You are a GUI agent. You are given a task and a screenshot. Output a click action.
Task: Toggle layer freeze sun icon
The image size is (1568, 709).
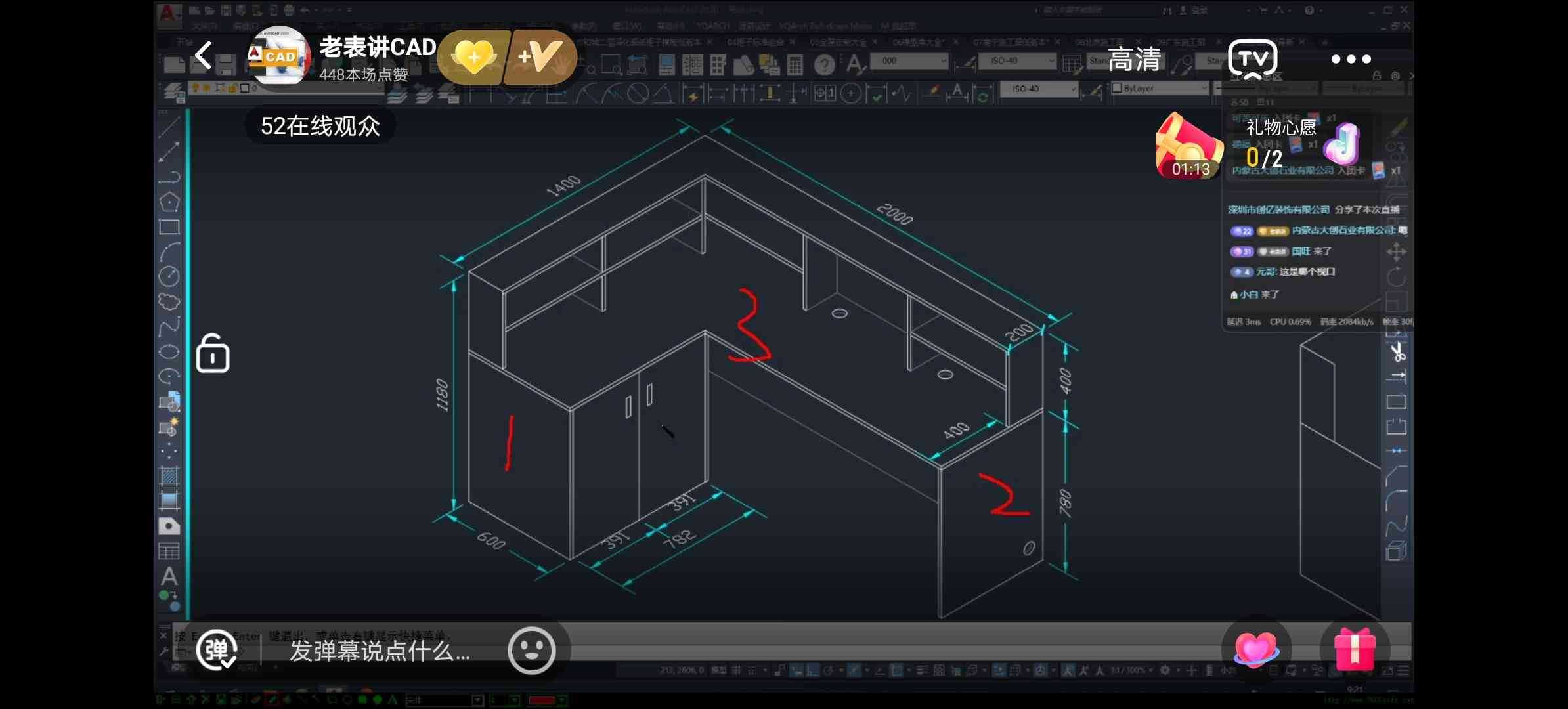click(x=207, y=88)
